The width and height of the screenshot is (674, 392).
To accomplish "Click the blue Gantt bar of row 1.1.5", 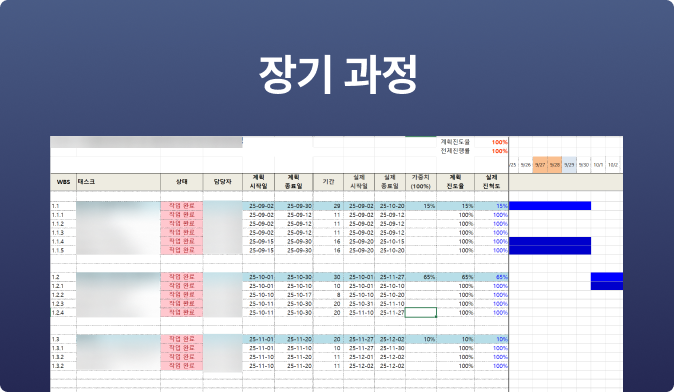I will pyautogui.click(x=550, y=250).
